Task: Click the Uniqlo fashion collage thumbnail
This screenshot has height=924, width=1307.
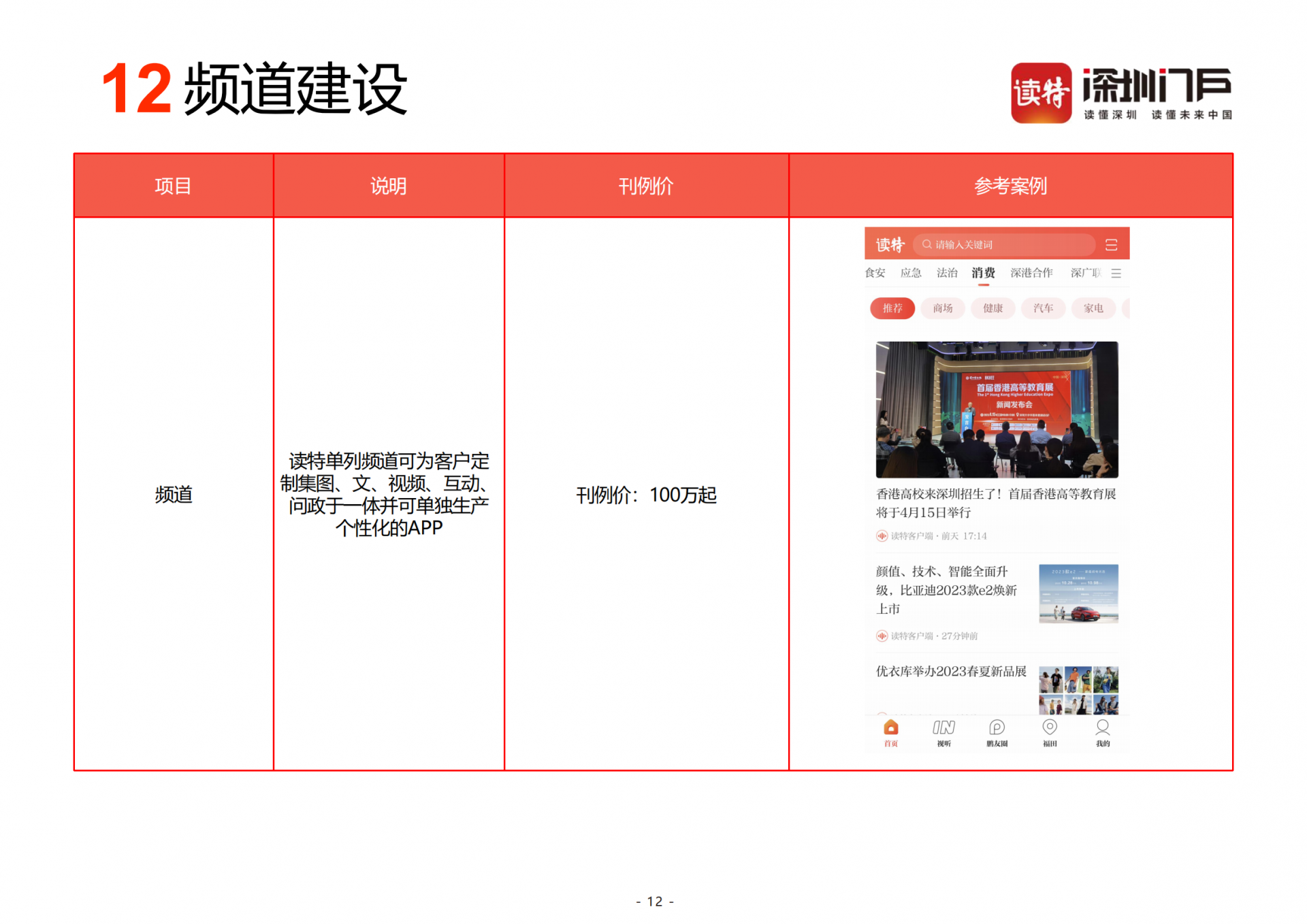Action: pos(1078,690)
